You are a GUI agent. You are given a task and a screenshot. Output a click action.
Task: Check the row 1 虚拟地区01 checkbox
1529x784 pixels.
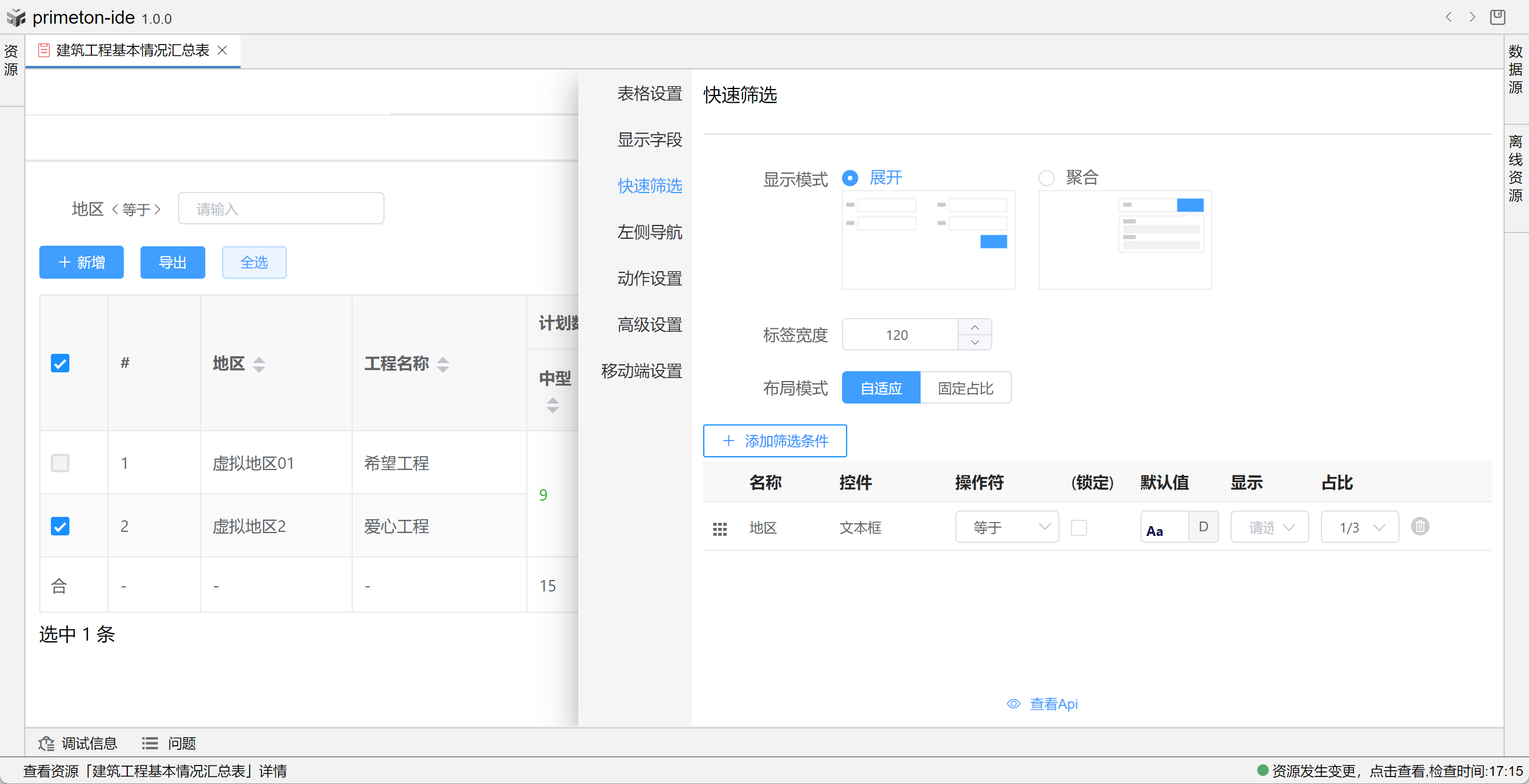pyautogui.click(x=60, y=463)
